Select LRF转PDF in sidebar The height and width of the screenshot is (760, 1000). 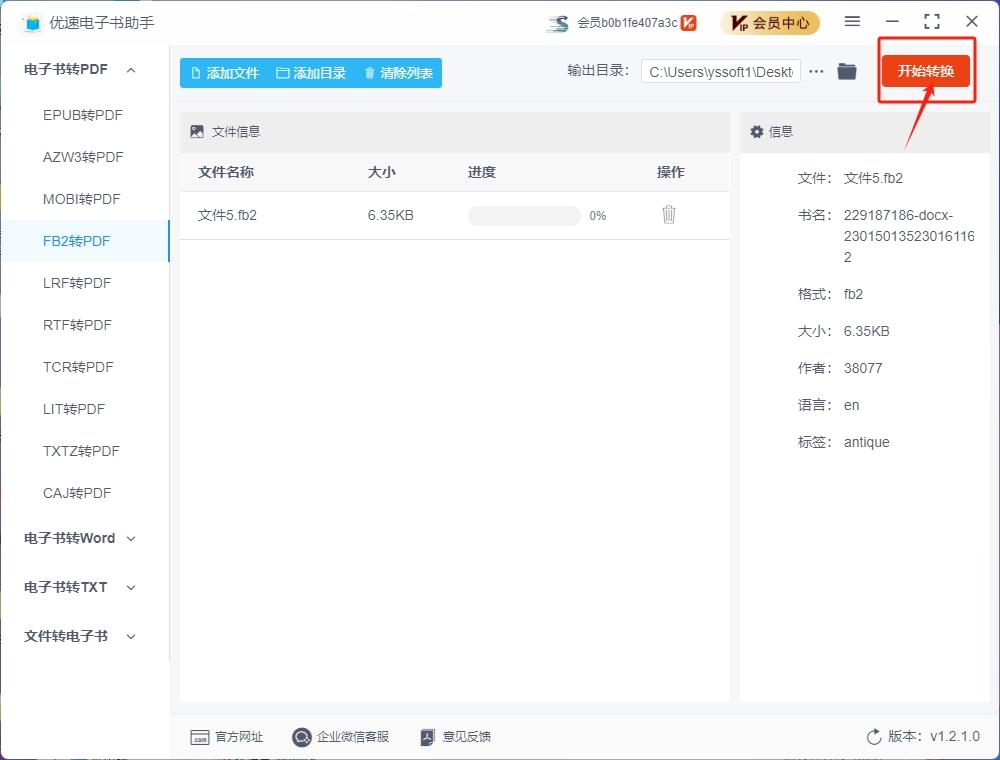click(x=77, y=283)
